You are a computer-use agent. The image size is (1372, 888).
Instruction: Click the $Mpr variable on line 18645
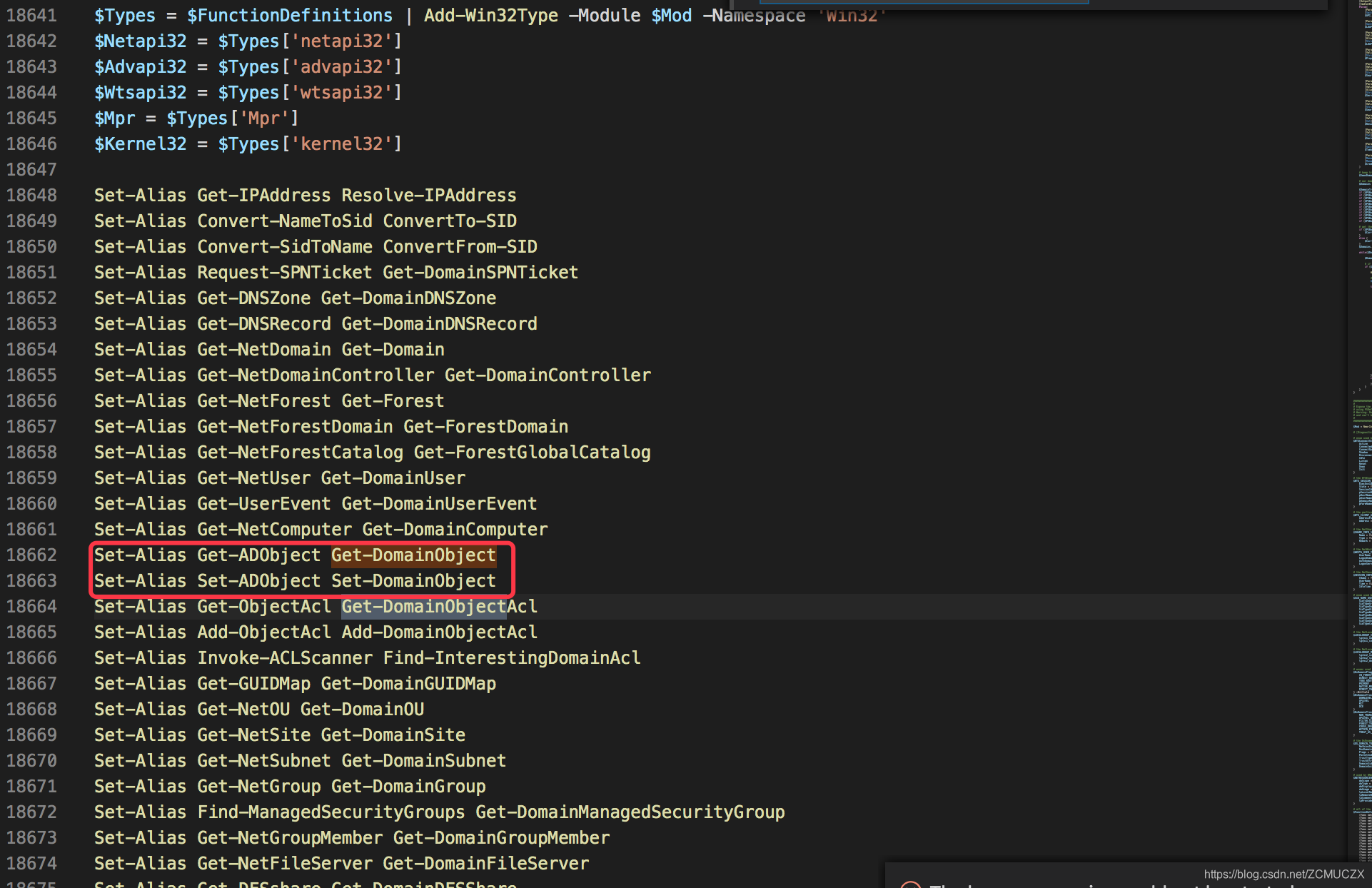114,118
